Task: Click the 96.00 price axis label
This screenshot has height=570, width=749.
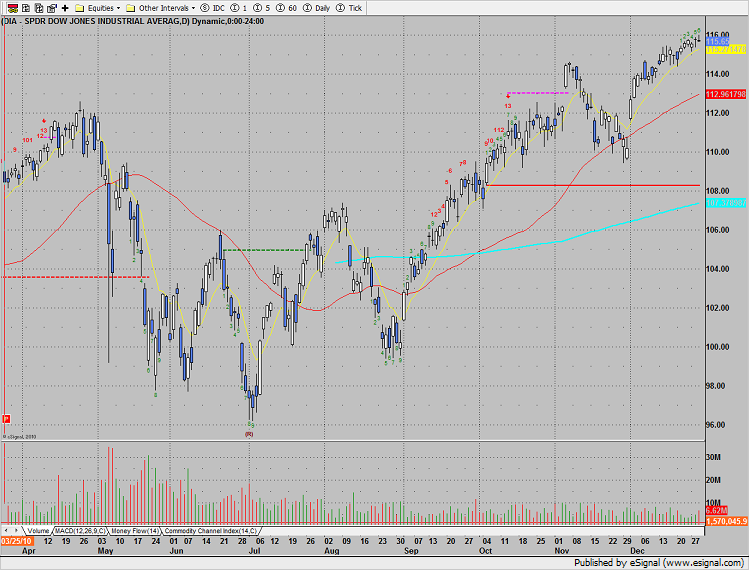Action: pyautogui.click(x=717, y=425)
